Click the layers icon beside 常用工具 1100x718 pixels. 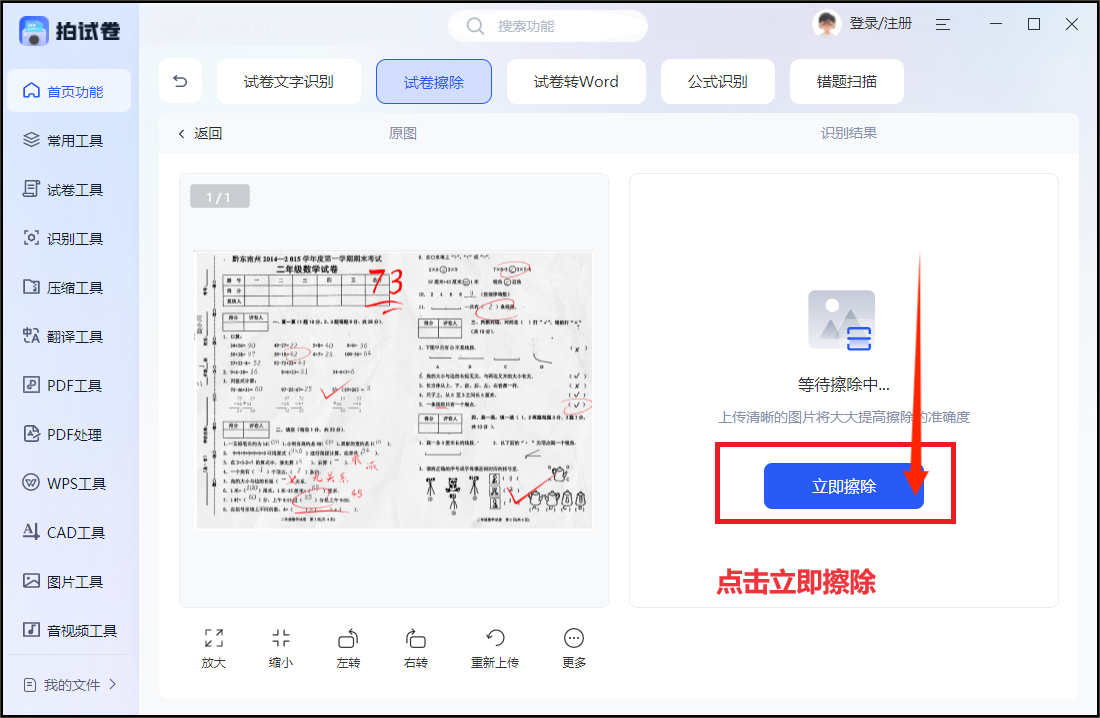(31, 140)
